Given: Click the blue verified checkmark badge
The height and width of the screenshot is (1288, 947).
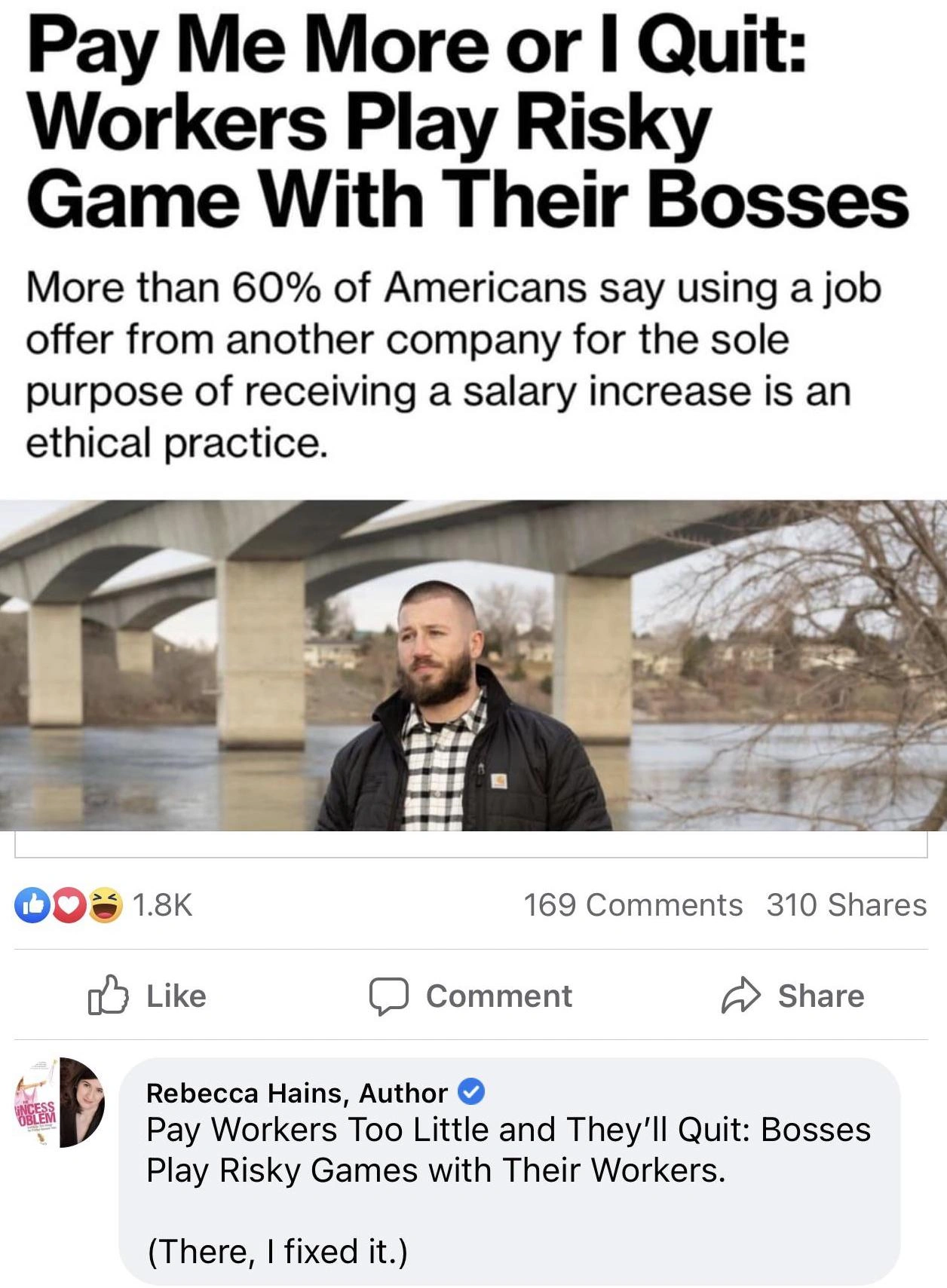Looking at the screenshot, I should [471, 1091].
